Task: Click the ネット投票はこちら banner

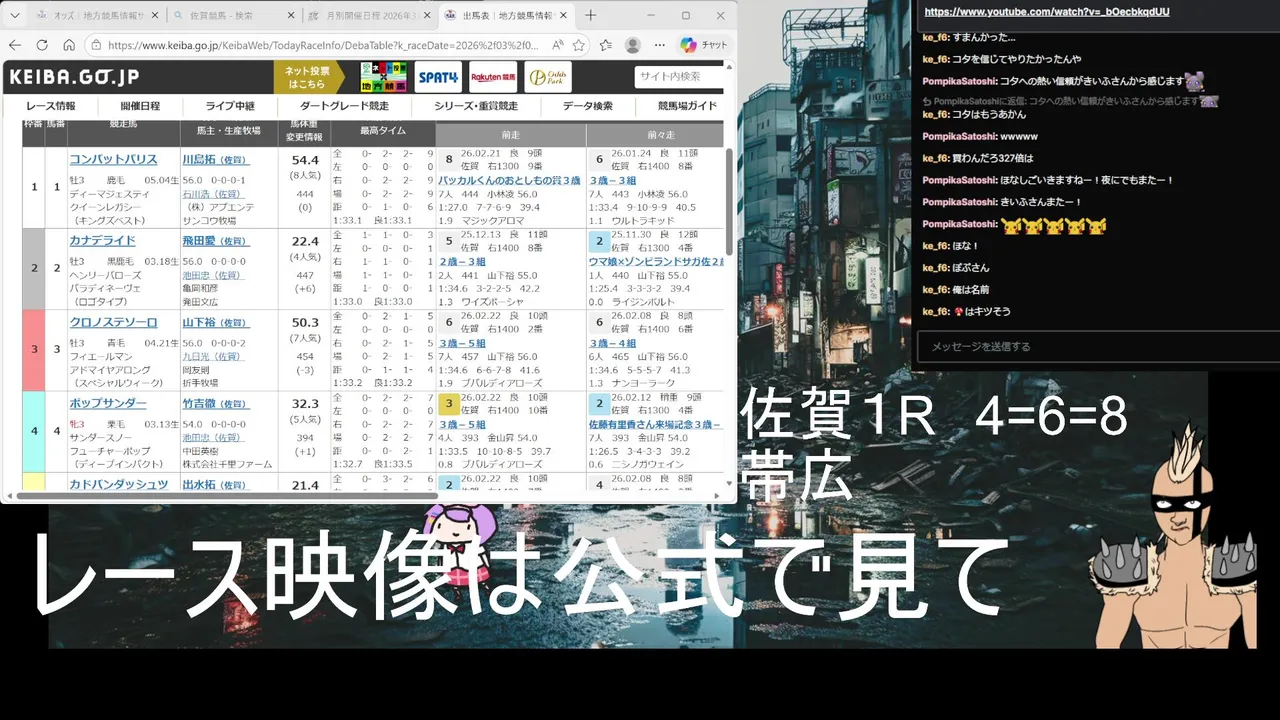Action: point(309,77)
